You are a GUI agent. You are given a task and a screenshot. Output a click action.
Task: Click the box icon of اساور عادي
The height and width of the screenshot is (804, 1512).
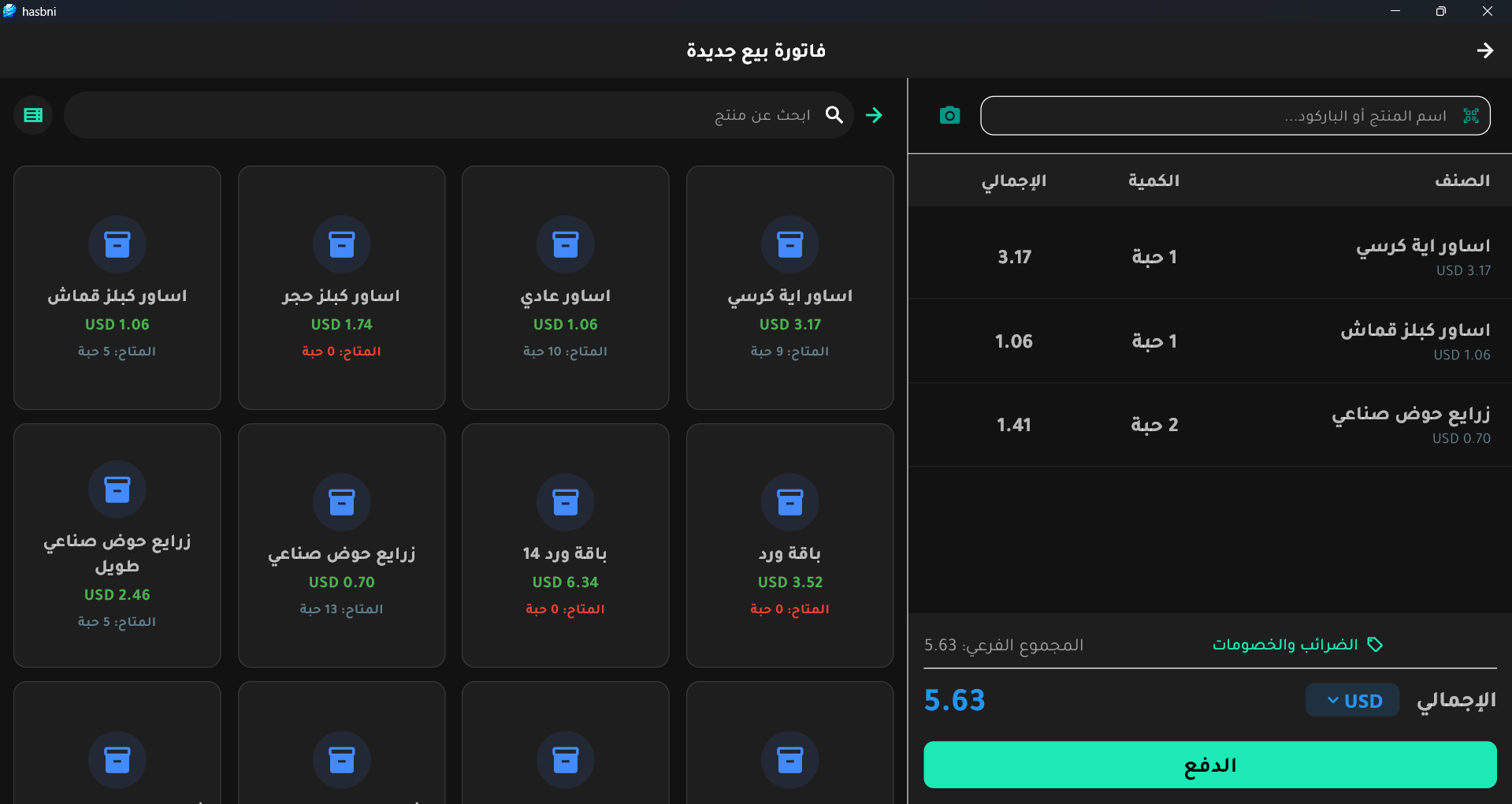pyautogui.click(x=566, y=244)
